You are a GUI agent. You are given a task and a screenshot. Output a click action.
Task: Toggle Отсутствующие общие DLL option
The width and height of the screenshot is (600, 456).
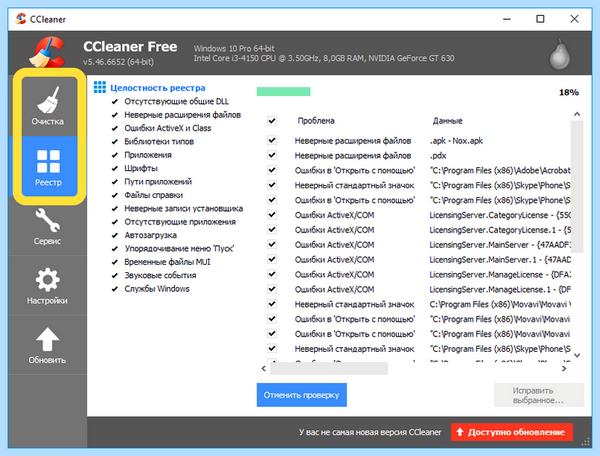coord(114,102)
